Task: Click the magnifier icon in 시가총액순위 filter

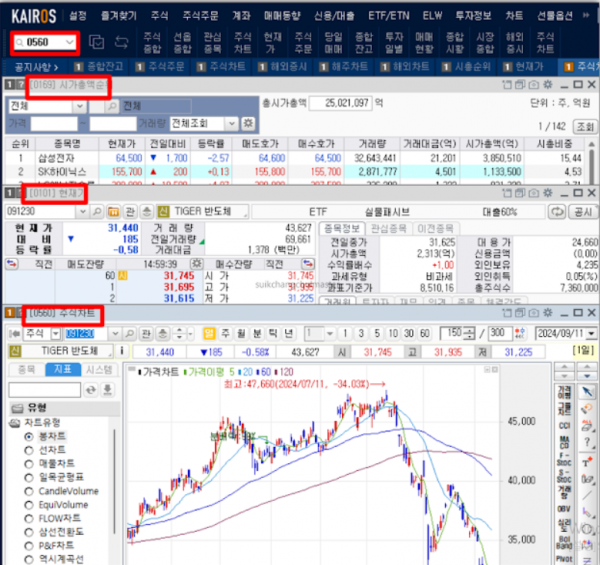Action: (x=112, y=106)
